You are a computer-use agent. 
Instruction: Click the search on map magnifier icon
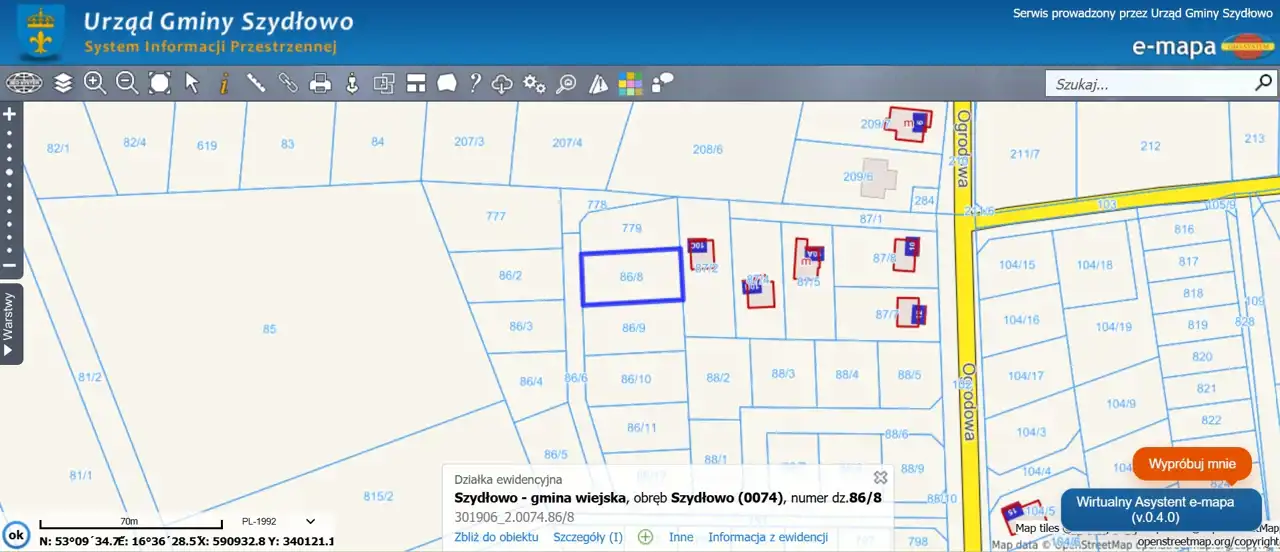click(567, 83)
